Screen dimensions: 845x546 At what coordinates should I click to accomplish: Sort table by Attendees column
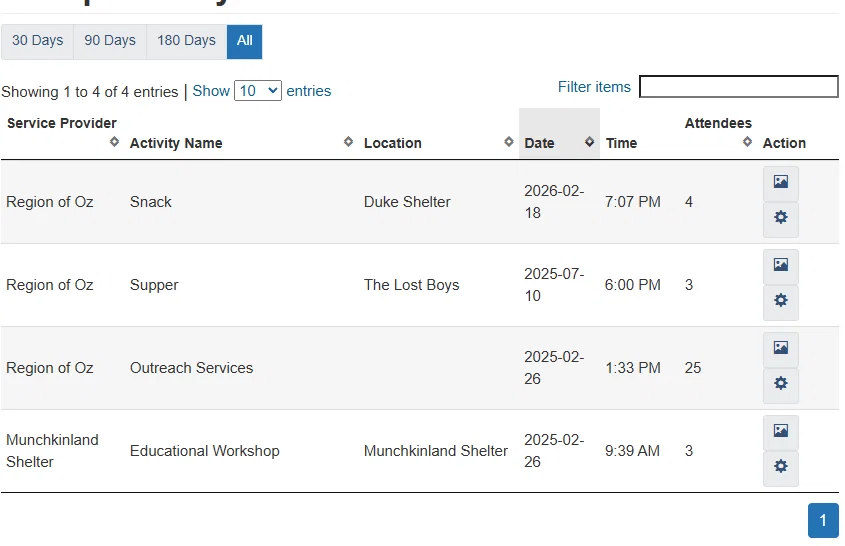tap(718, 133)
